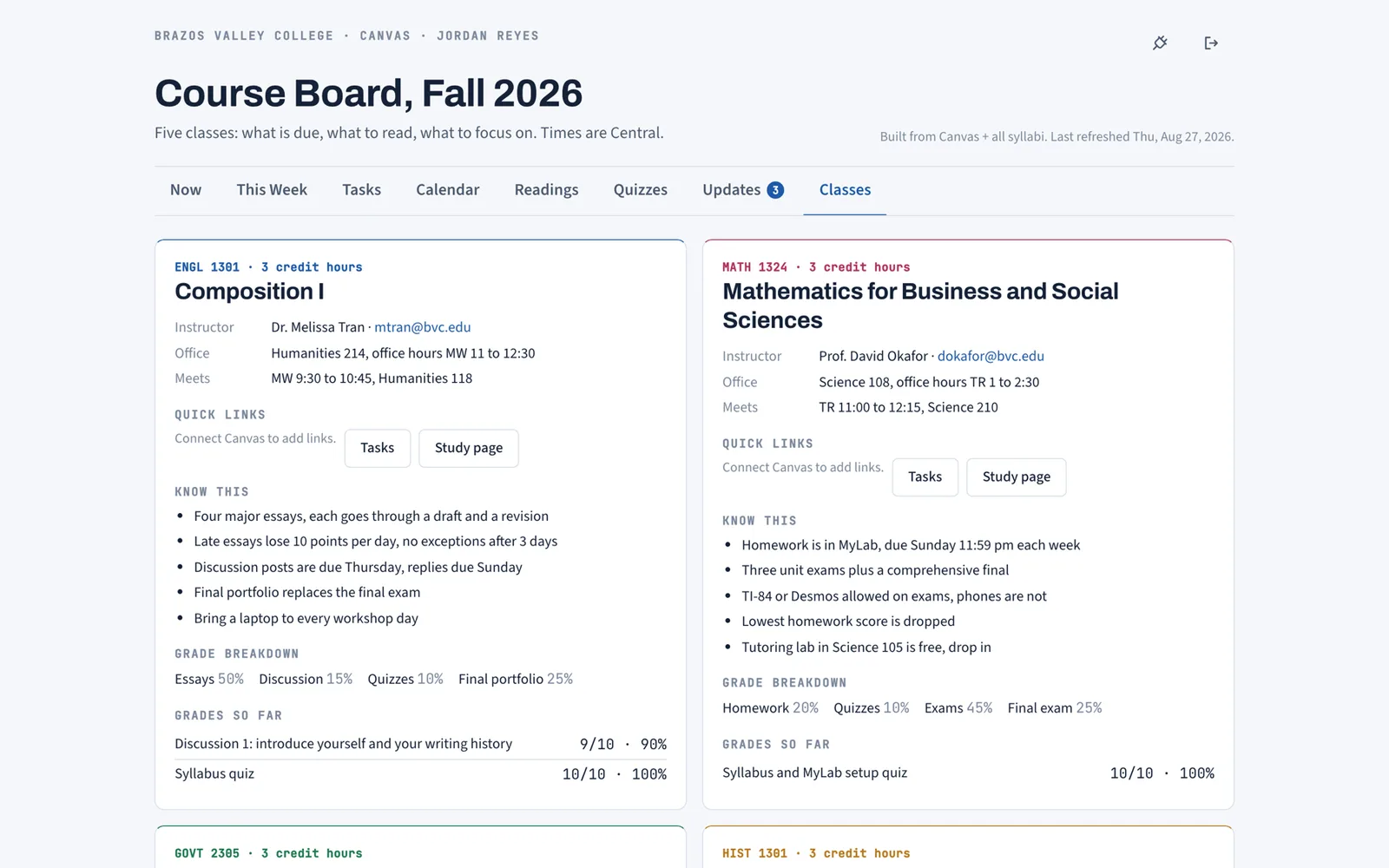Click 'Lowest homework score is dropped' bullet

coord(848,621)
